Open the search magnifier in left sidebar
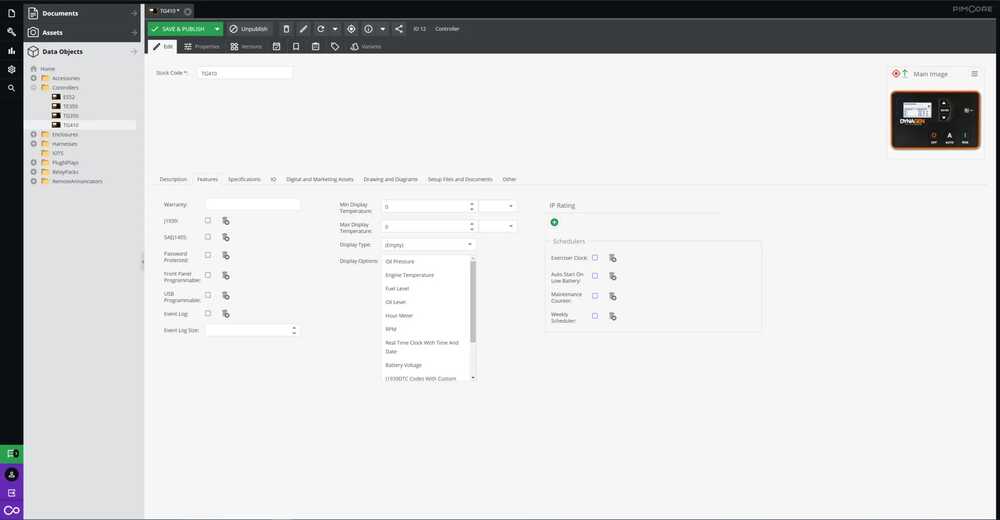 11,88
